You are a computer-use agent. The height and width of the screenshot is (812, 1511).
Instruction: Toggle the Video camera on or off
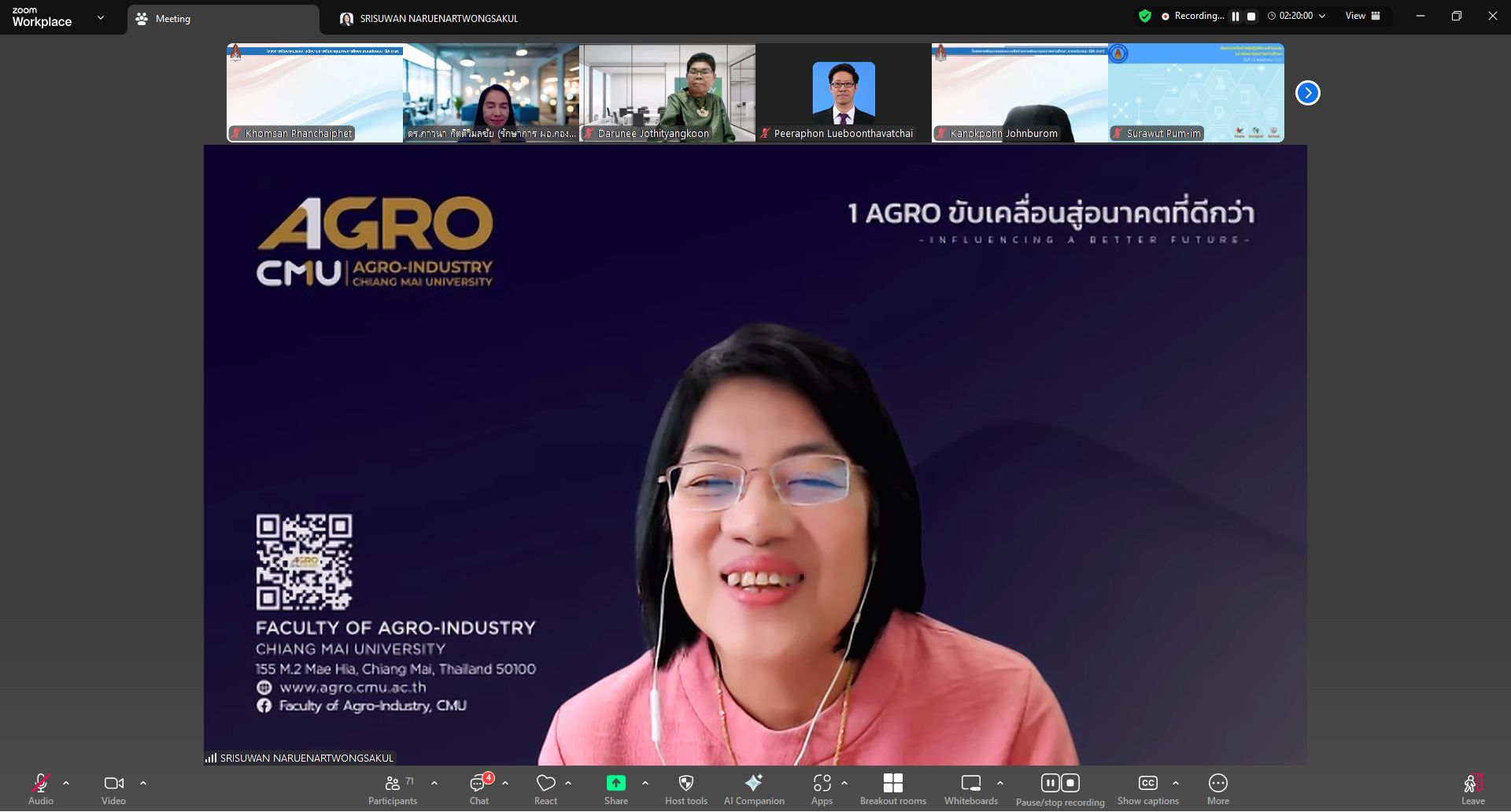(113, 789)
